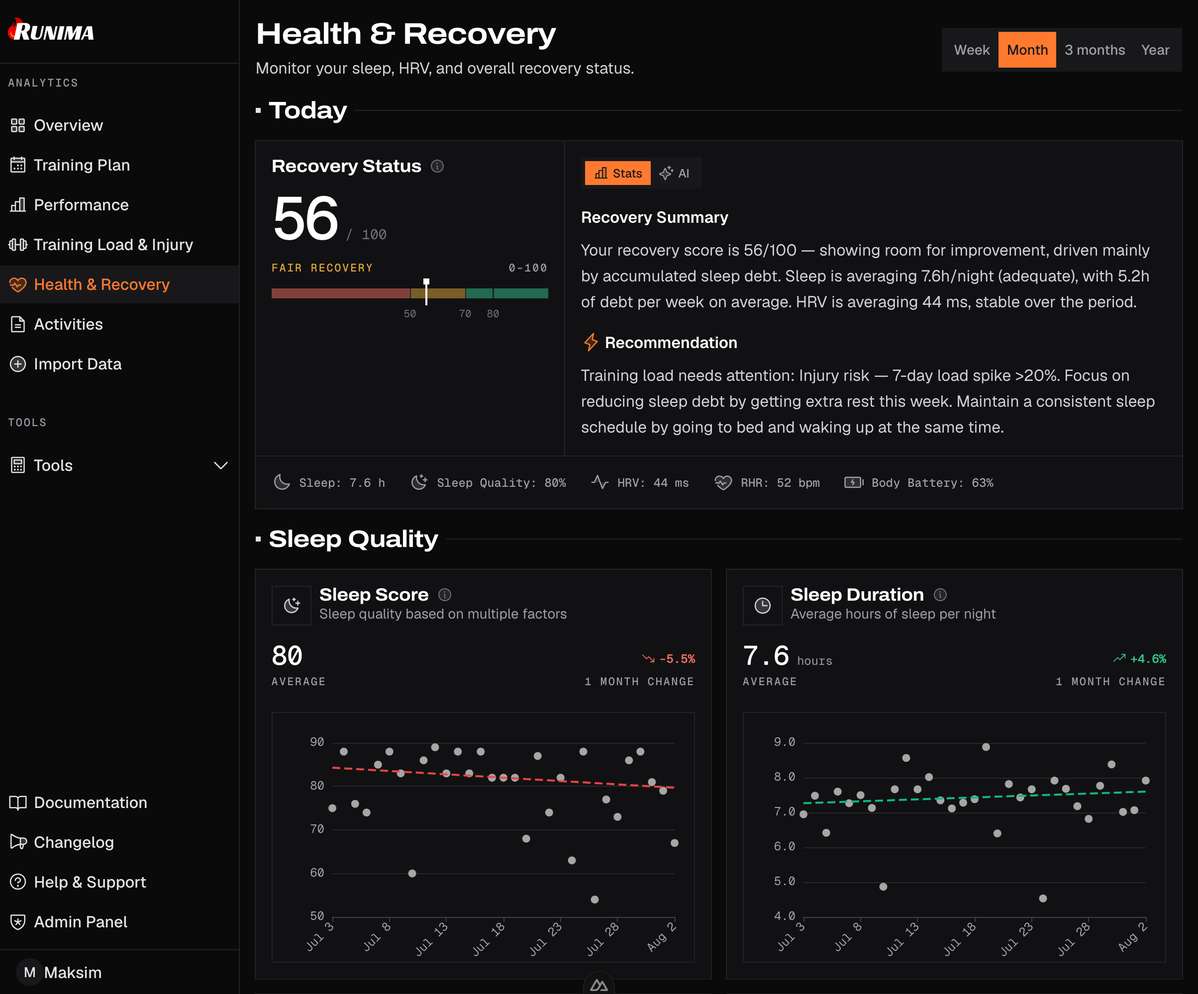Click the Sleep Score card moon icon
Image resolution: width=1198 pixels, height=994 pixels.
coord(291,605)
